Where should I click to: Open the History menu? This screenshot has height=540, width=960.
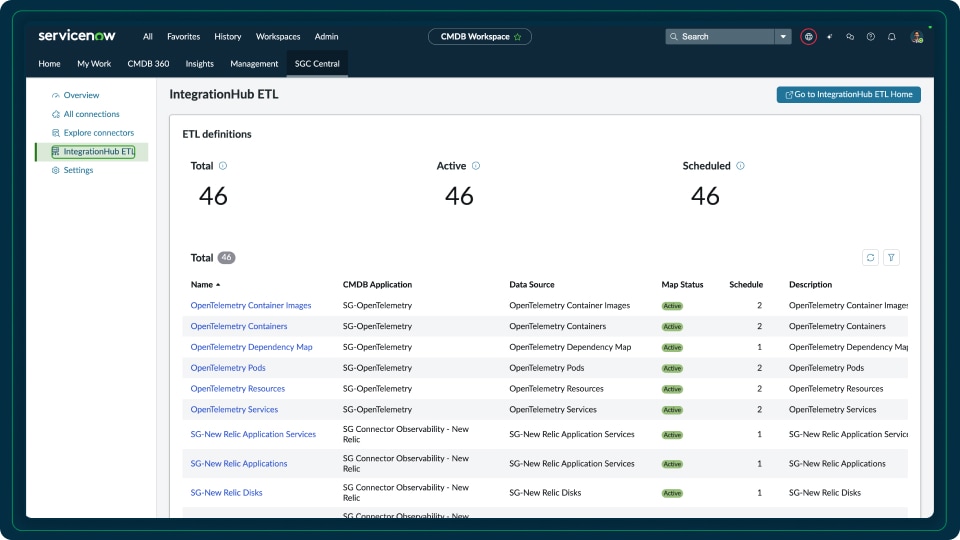tap(228, 37)
